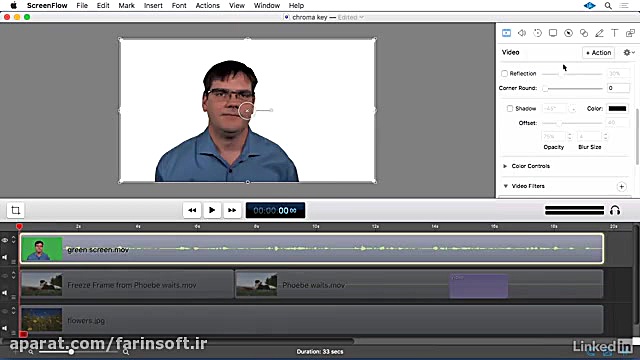Open the Annotations pencil icon
Viewport: 640px width, 360px height.
click(599, 33)
